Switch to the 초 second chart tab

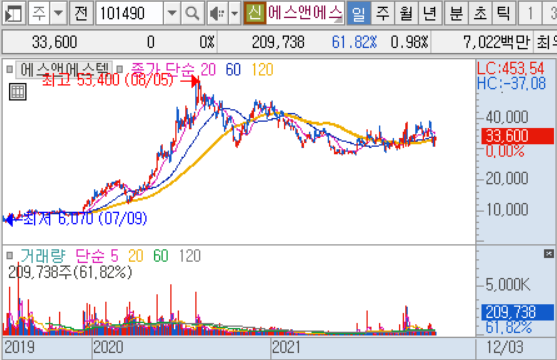click(x=480, y=14)
